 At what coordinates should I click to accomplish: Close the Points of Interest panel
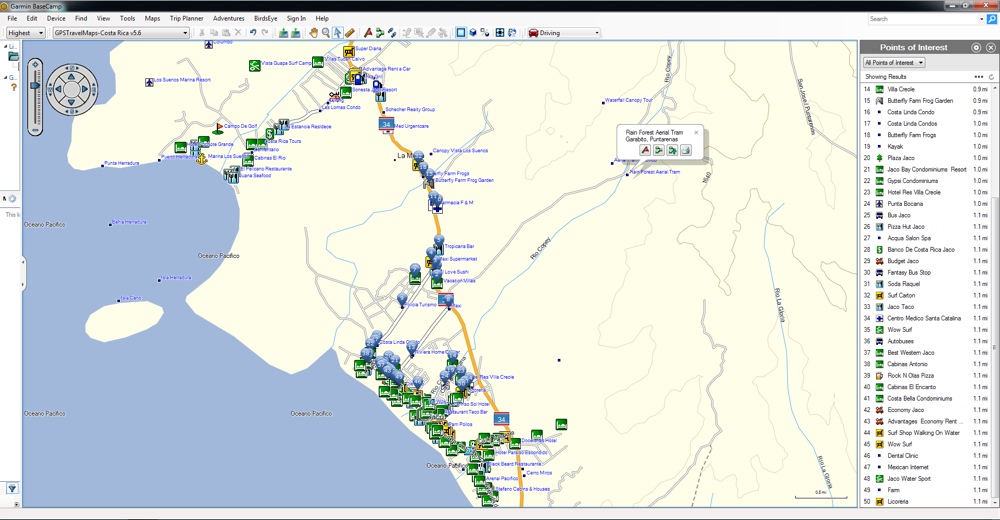point(990,47)
